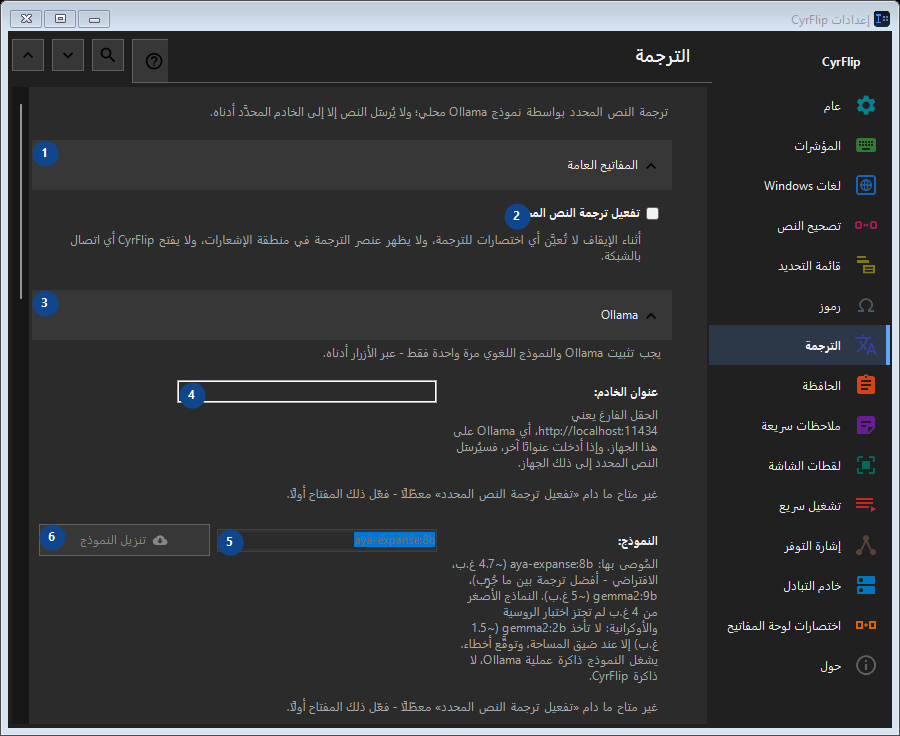Click the omega رموز symbols icon
Image resolution: width=900 pixels, height=736 pixels.
[x=866, y=305]
